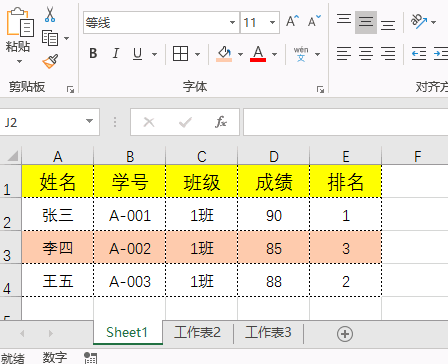This screenshot has height=364, width=448.
Task: Toggle Bold formatting
Action: [x=93, y=53]
